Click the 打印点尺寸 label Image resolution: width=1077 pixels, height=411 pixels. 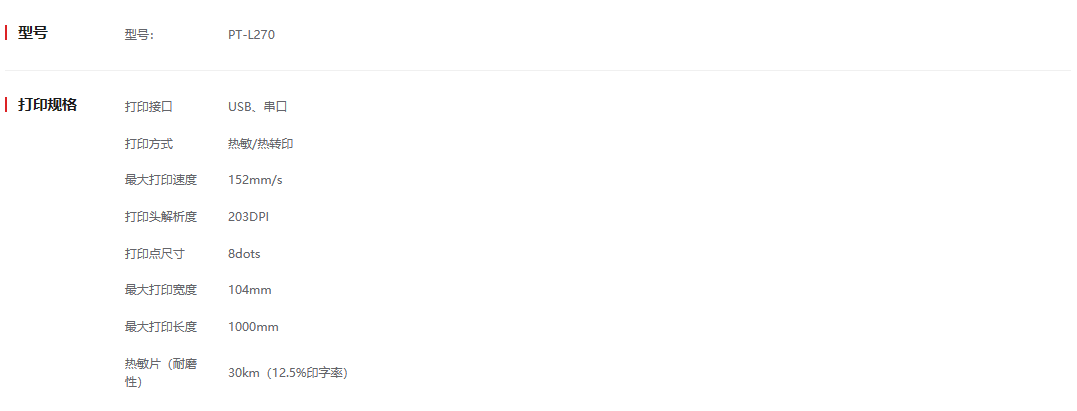click(154, 254)
